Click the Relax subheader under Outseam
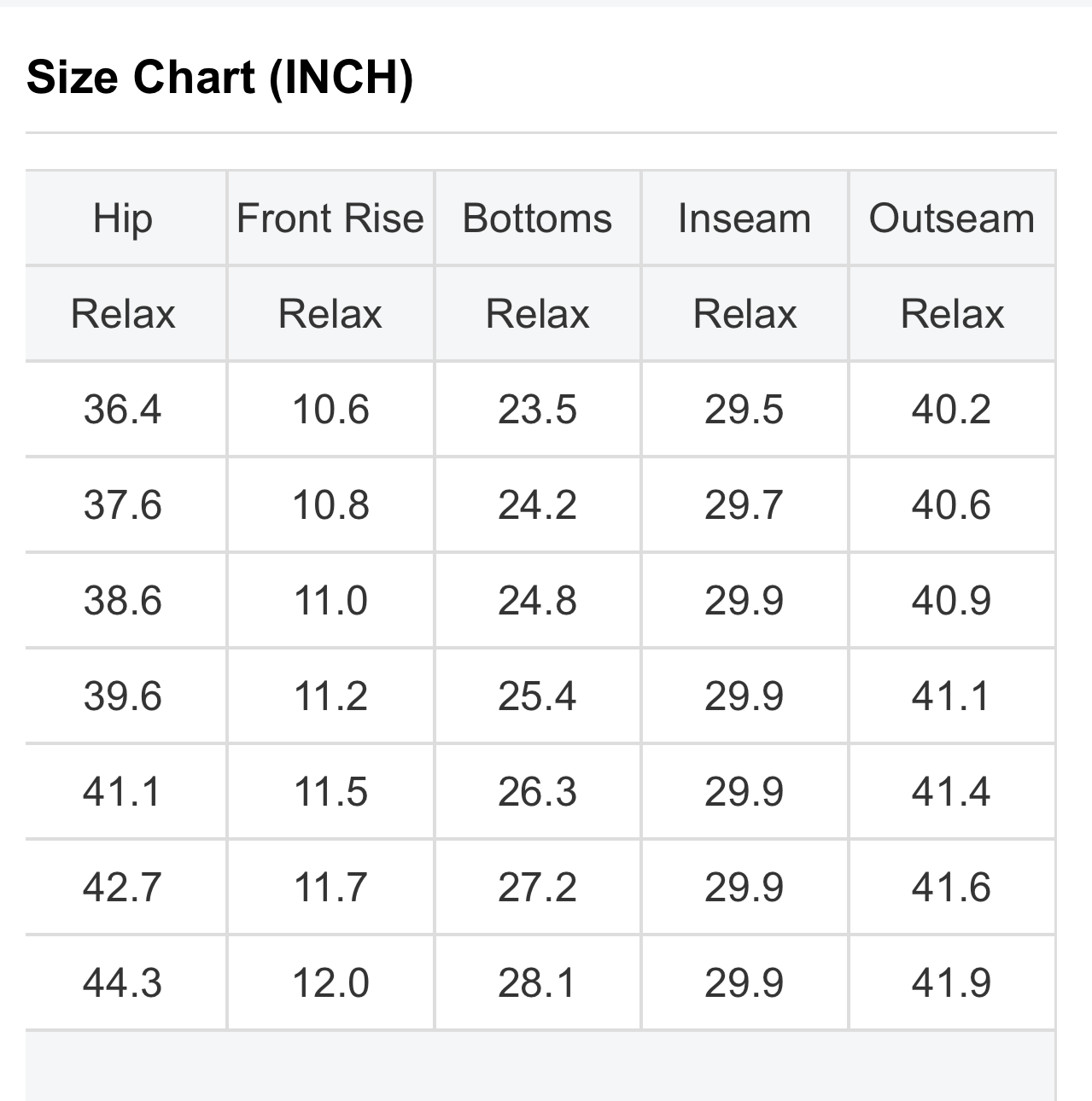Image resolution: width=1092 pixels, height=1101 pixels. [x=951, y=314]
